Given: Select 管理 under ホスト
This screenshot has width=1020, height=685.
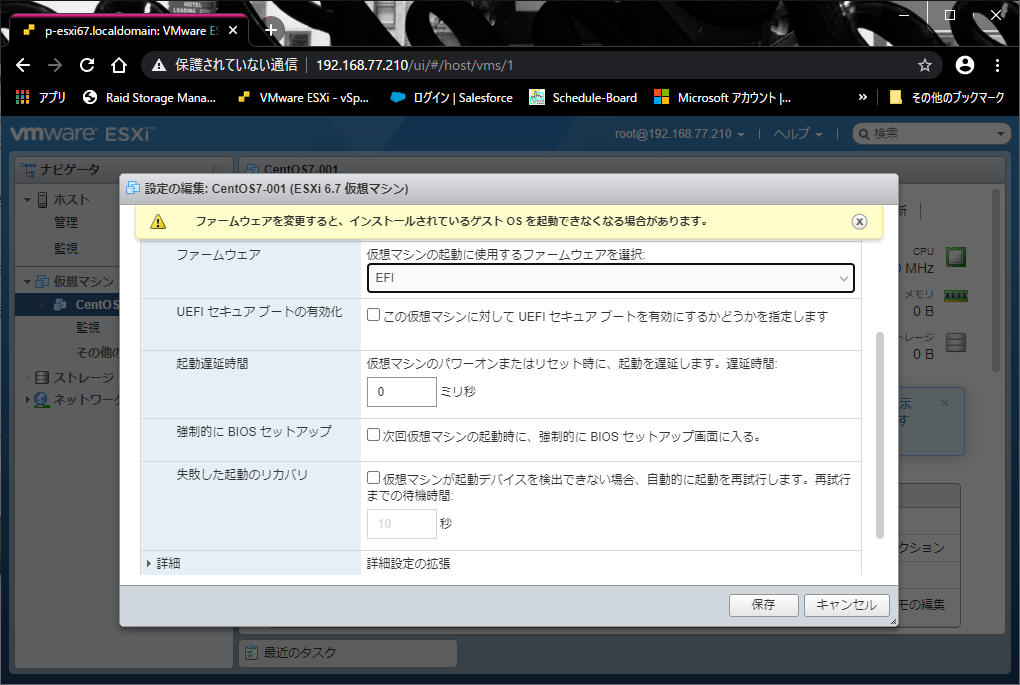Looking at the screenshot, I should coord(66,222).
